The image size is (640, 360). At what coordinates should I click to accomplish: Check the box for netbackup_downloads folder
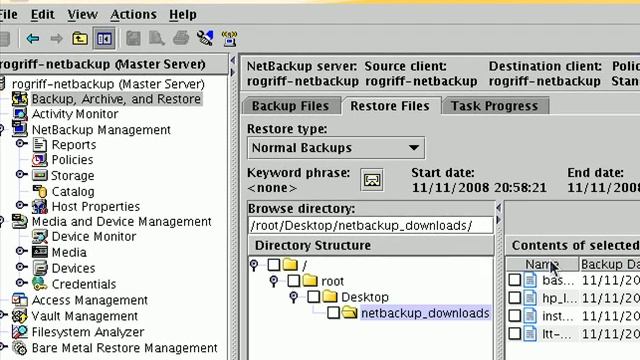tap(333, 313)
